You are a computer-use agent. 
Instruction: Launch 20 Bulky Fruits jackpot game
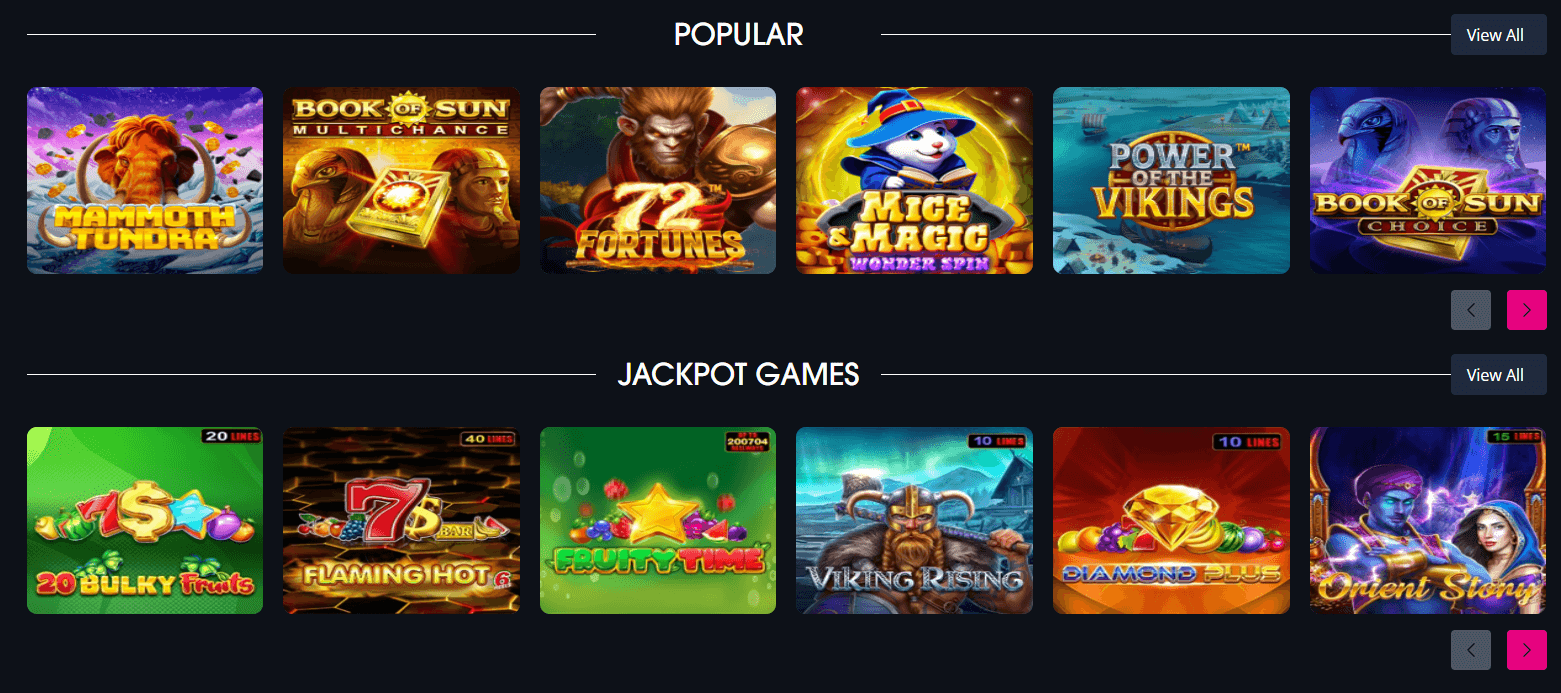[145, 520]
